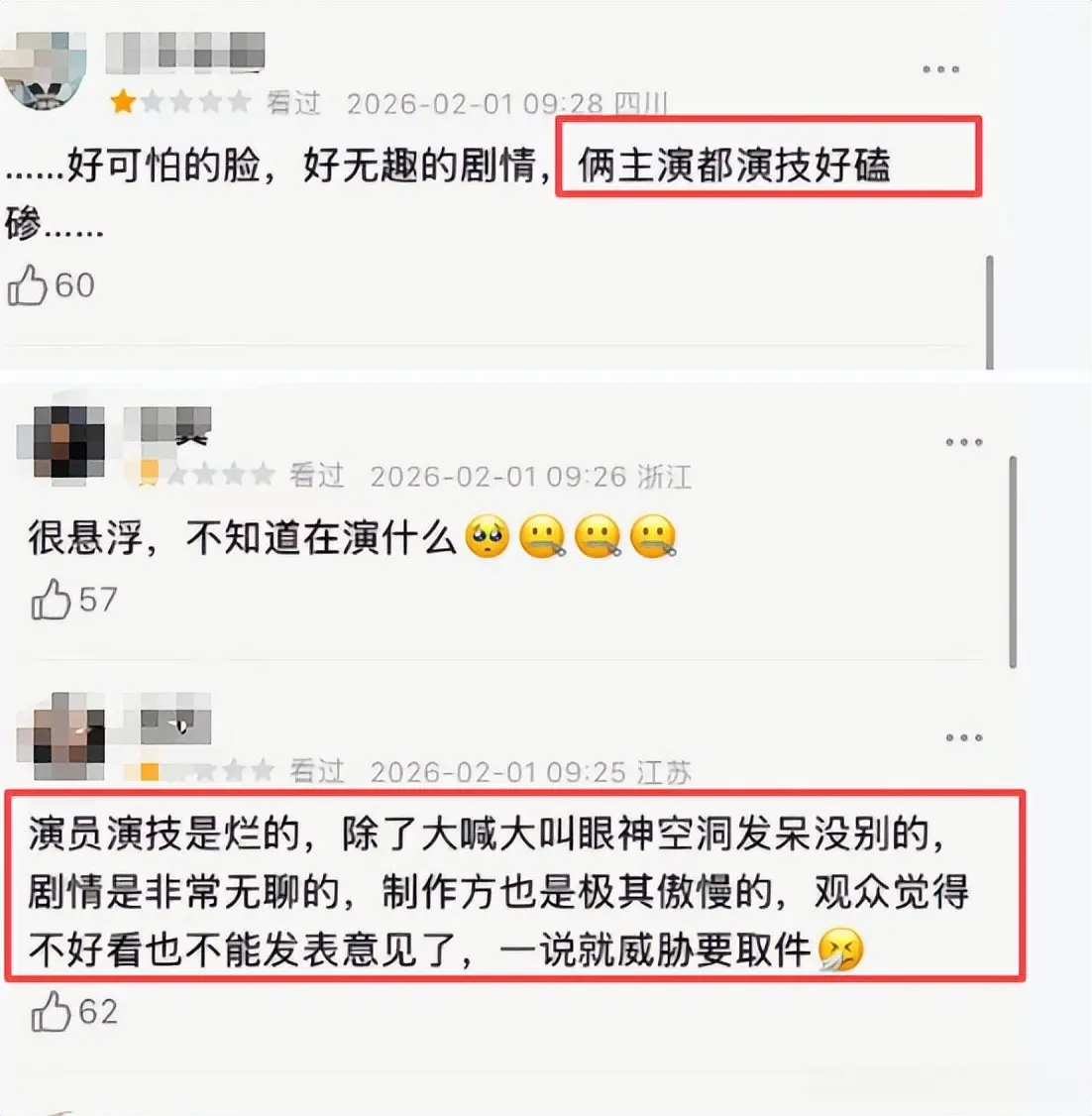This screenshot has height=1116, width=1092.
Task: Click the first commenter's blurred username
Action: tap(185, 52)
